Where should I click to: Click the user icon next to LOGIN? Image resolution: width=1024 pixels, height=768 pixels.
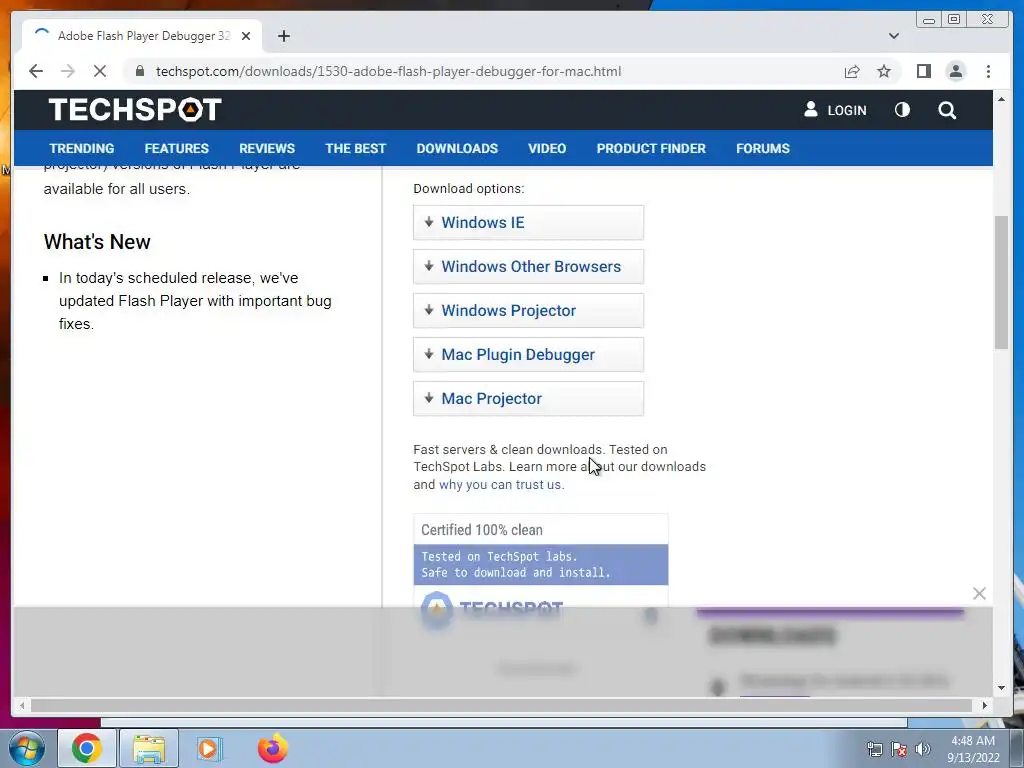[x=810, y=109]
